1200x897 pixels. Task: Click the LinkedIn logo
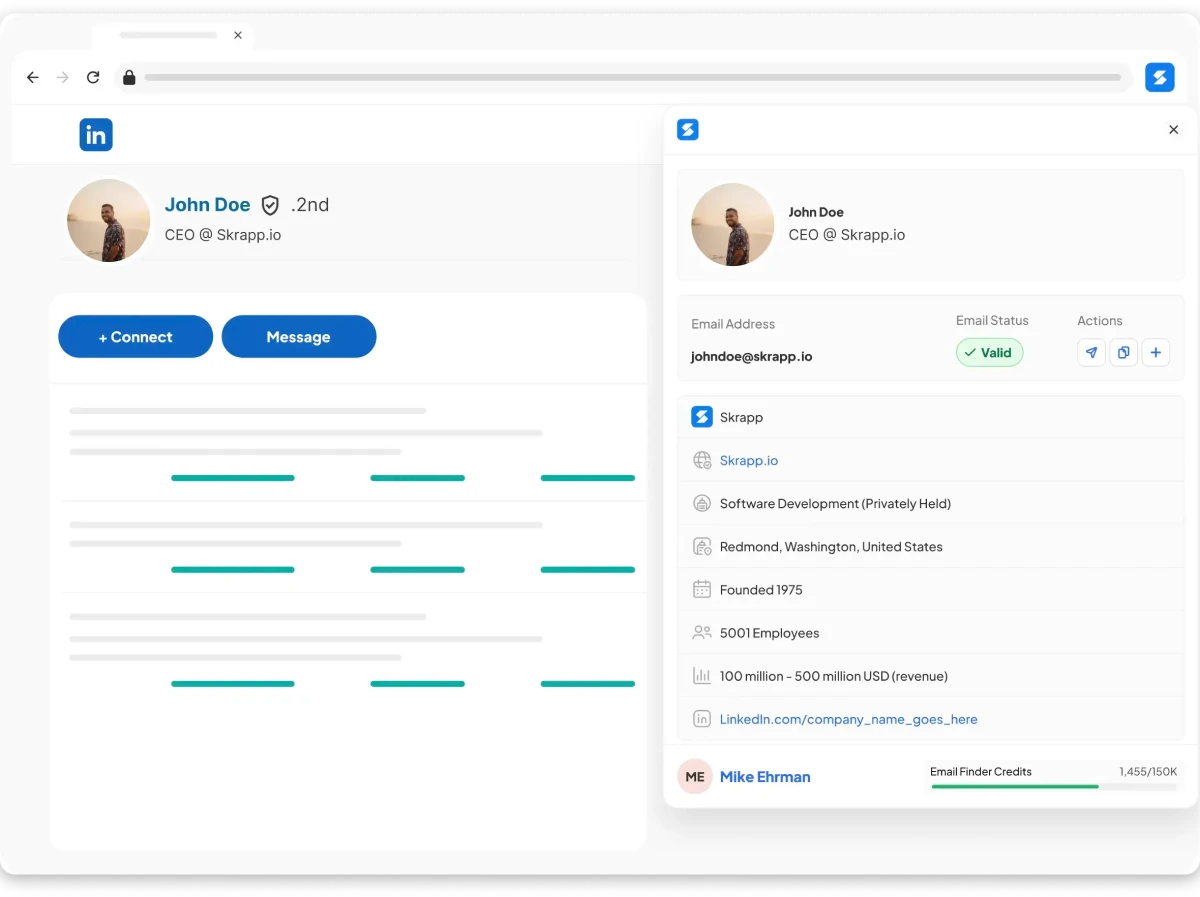(x=96, y=135)
